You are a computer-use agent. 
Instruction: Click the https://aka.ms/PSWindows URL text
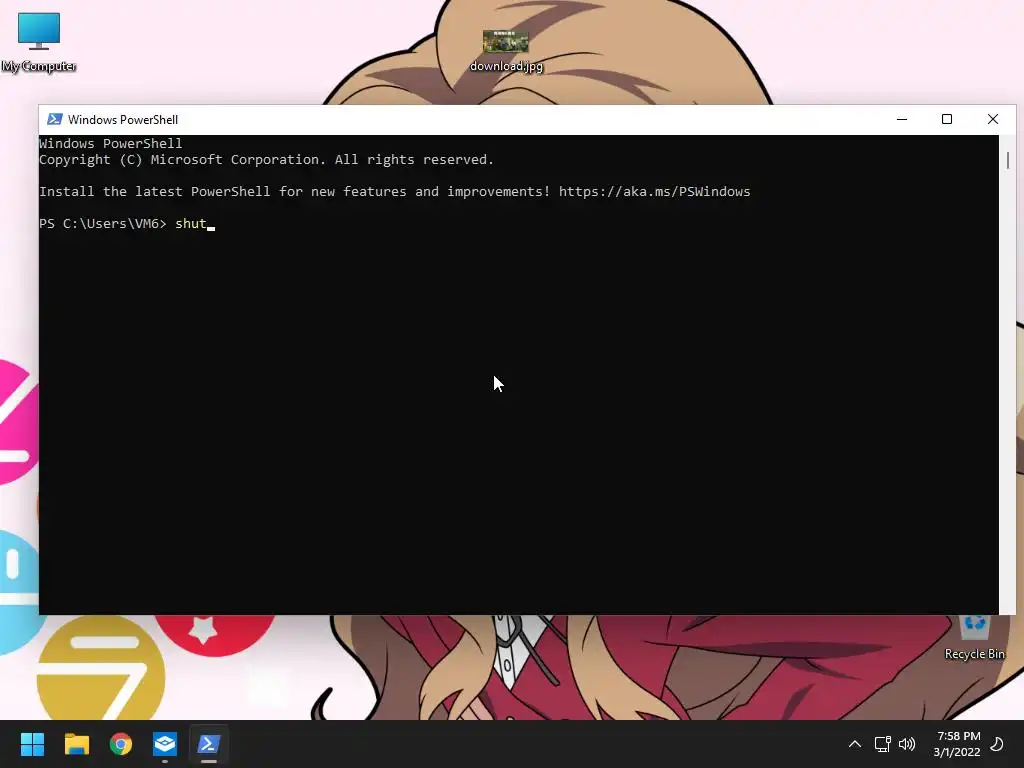[x=654, y=191]
